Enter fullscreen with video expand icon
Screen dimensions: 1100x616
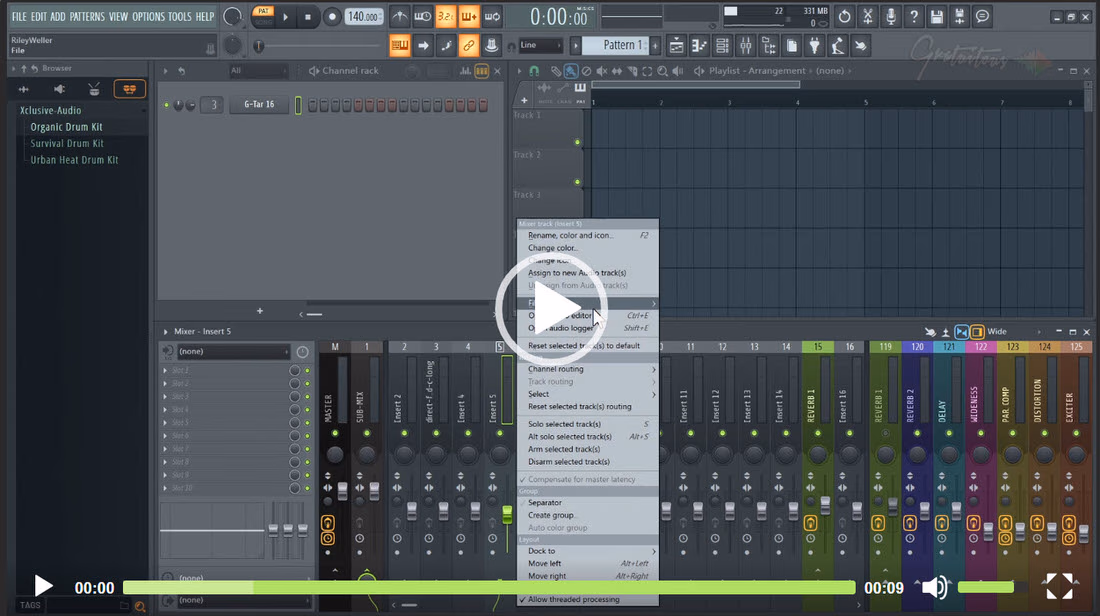click(1059, 587)
